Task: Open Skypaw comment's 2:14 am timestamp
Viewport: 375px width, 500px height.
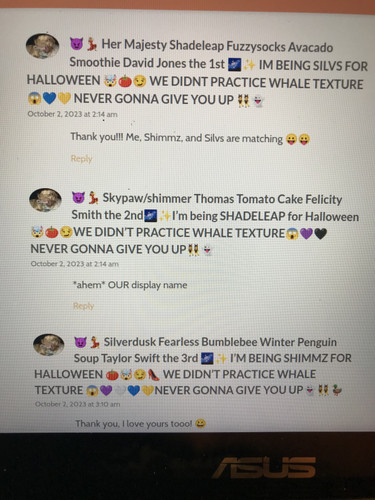Action: [75, 264]
